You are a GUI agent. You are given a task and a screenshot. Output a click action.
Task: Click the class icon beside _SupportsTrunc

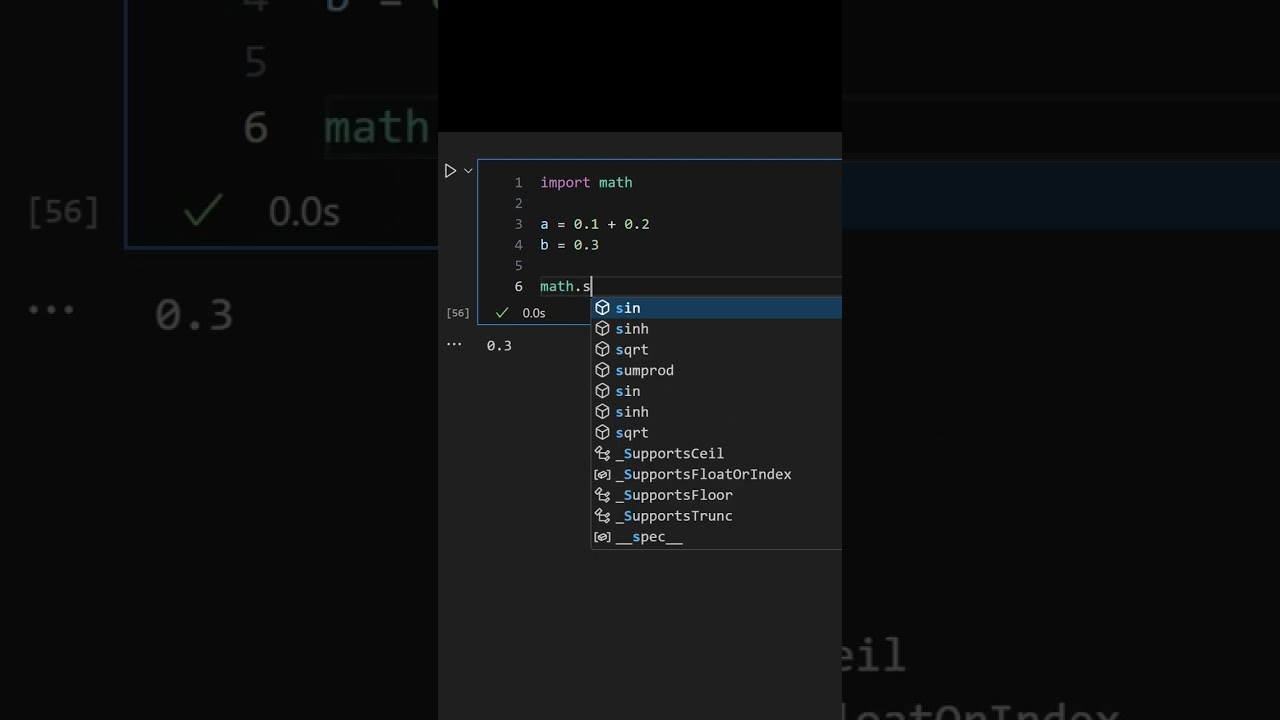click(x=602, y=516)
